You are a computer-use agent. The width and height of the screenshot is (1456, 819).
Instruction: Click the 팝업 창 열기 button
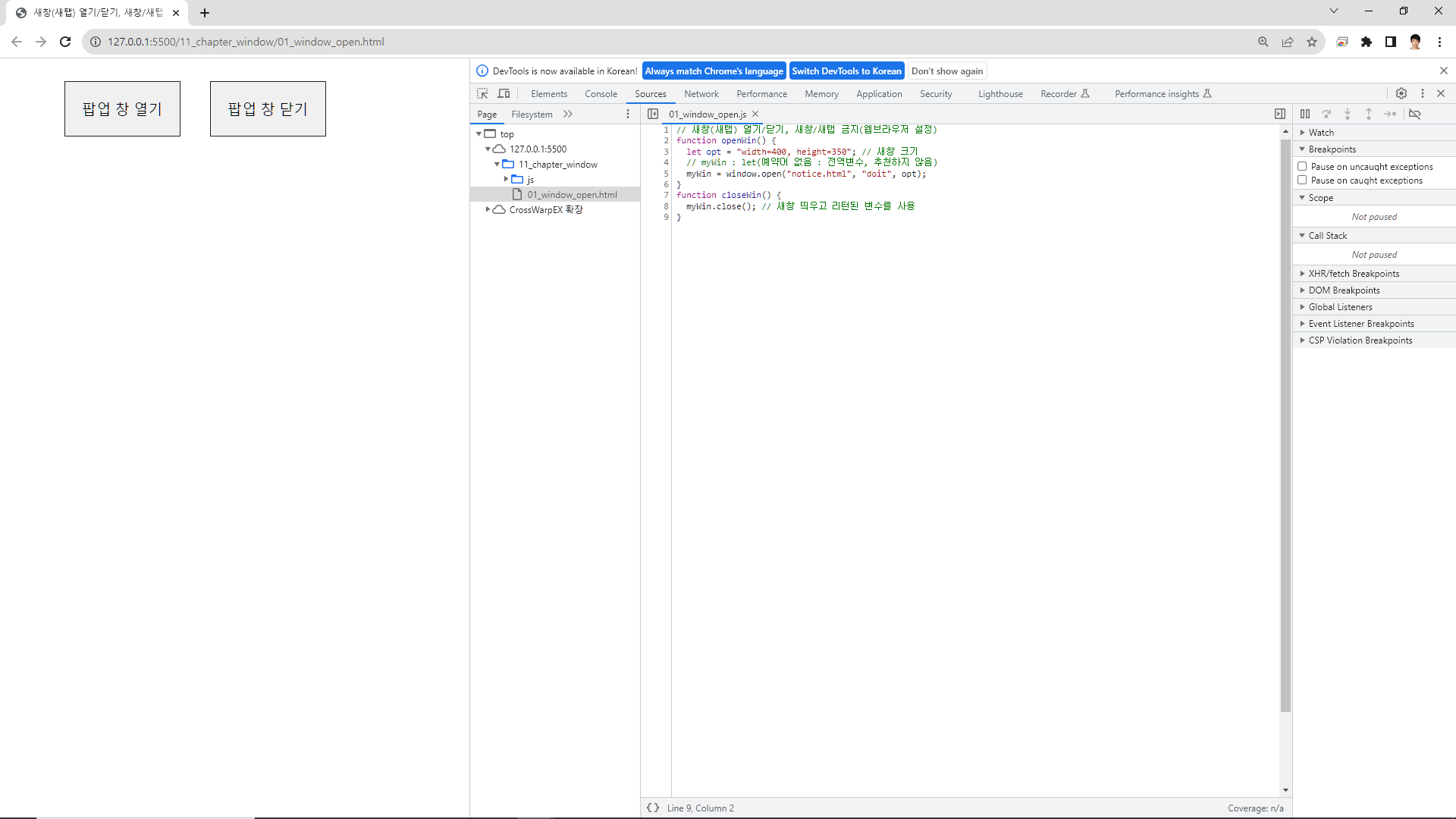122,109
